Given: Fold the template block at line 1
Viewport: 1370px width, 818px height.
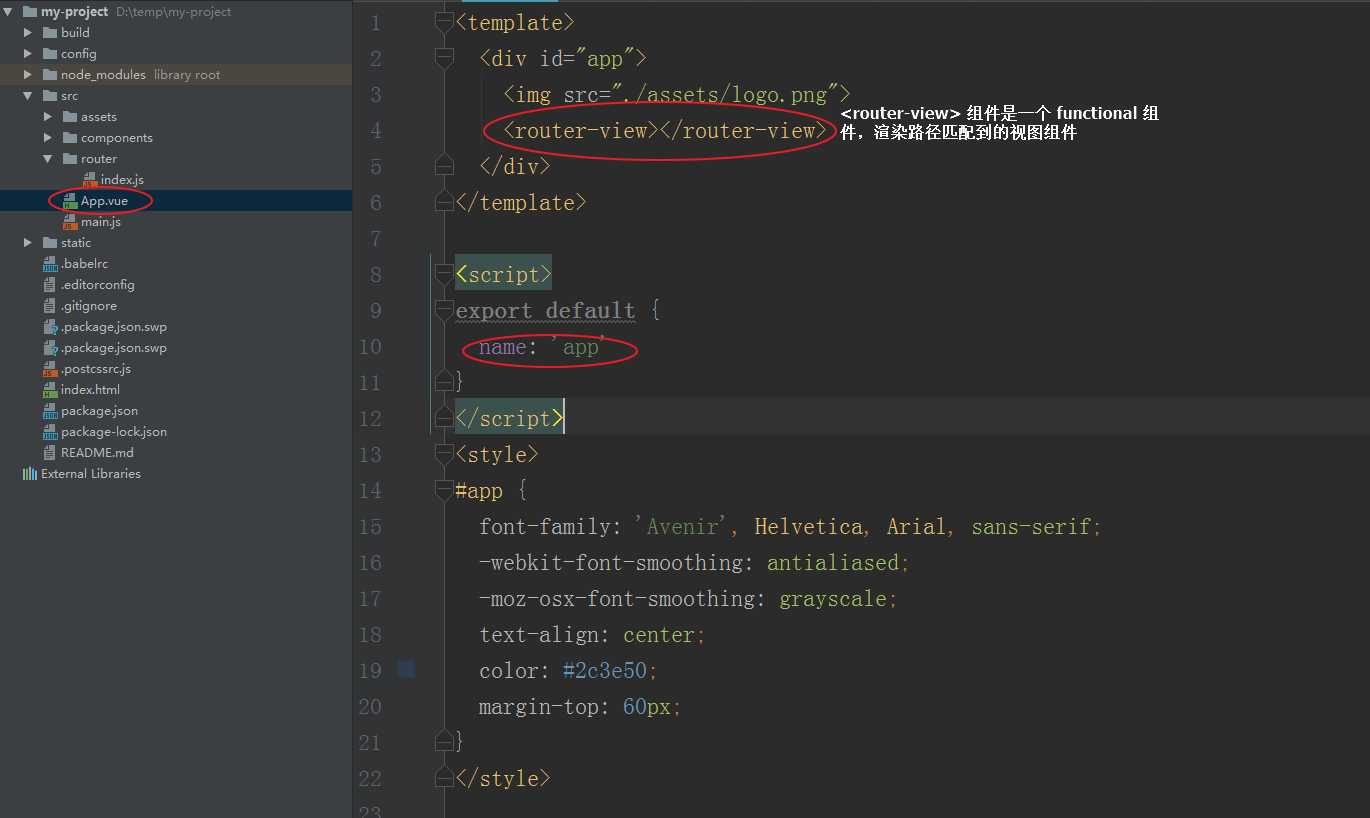Looking at the screenshot, I should pos(444,22).
